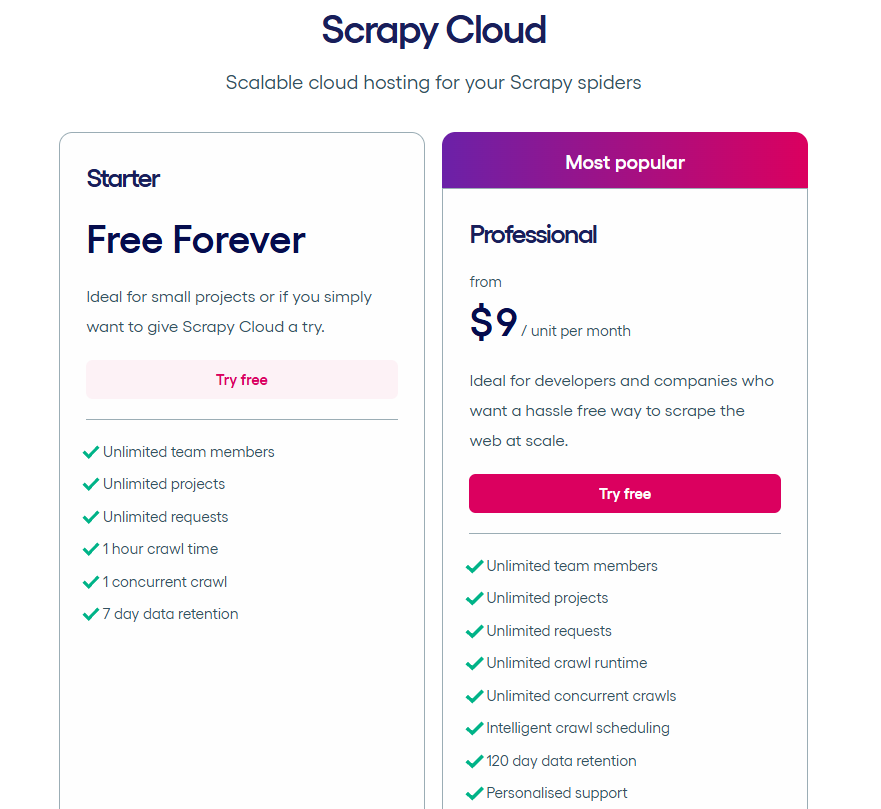The image size is (881, 809).
Task: Select the Most popular banner
Action: click(624, 161)
